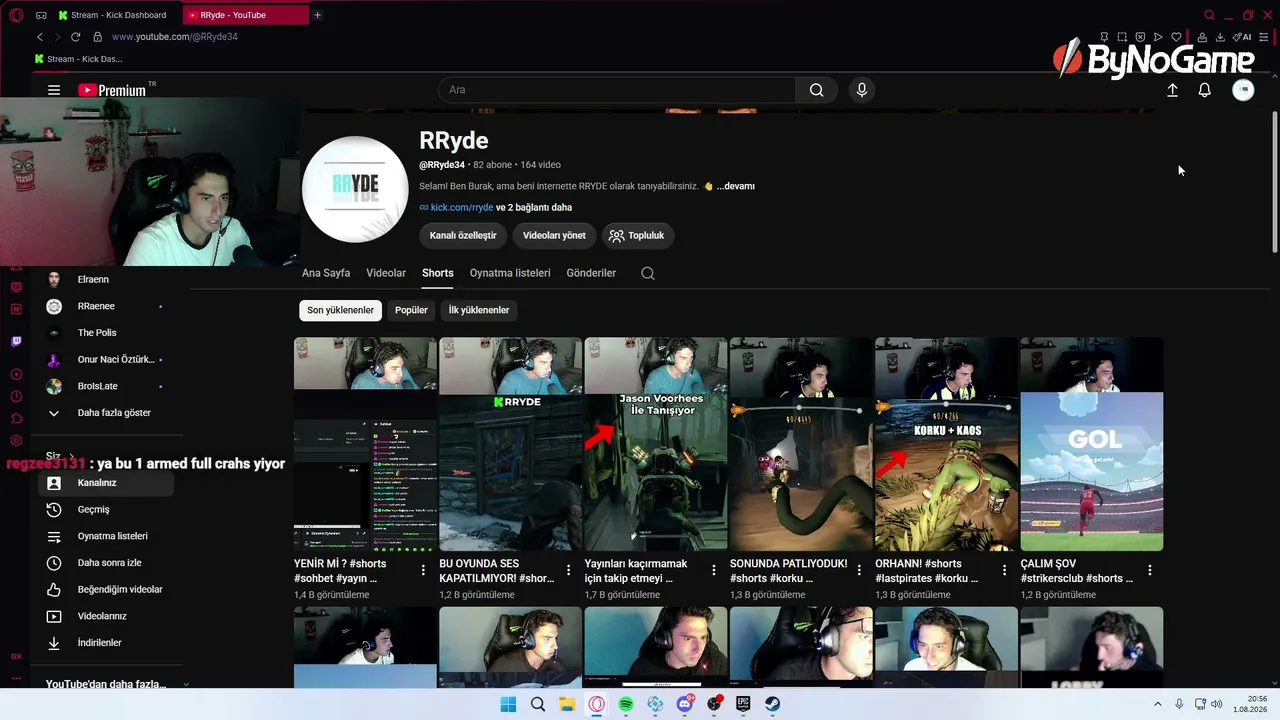1280x720 pixels.
Task: Open Opera easy setup sliders icon
Action: [1264, 37]
